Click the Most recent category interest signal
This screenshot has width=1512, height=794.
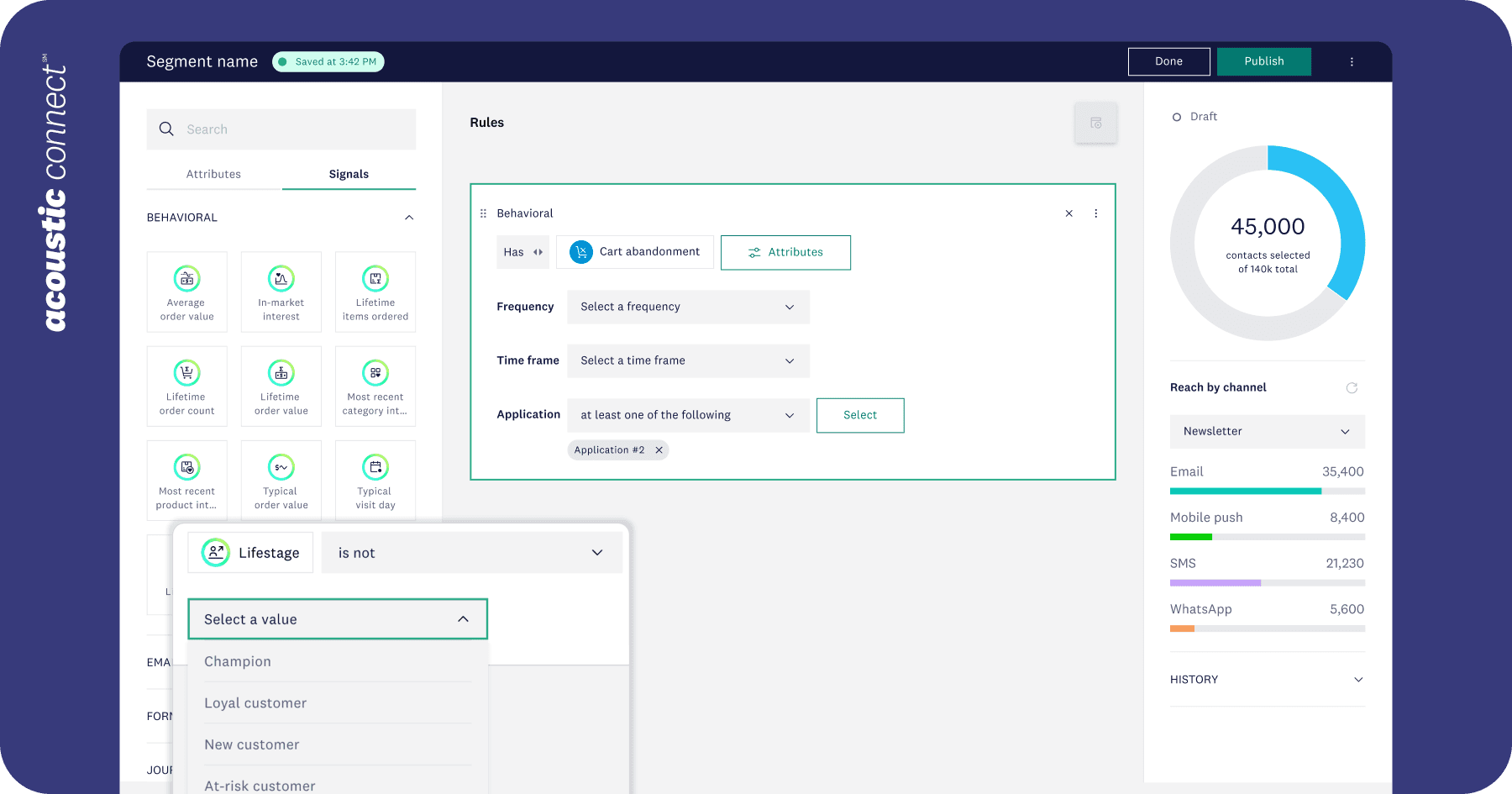pyautogui.click(x=375, y=386)
